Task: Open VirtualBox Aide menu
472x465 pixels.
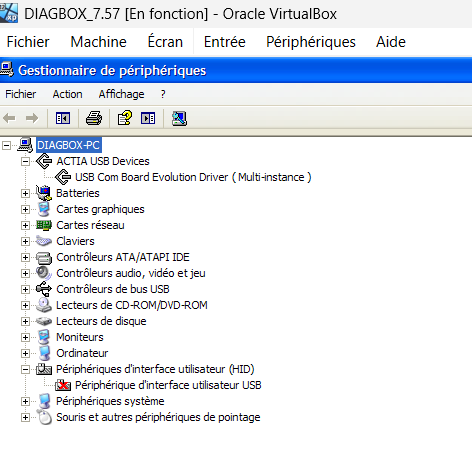Action: tap(391, 42)
